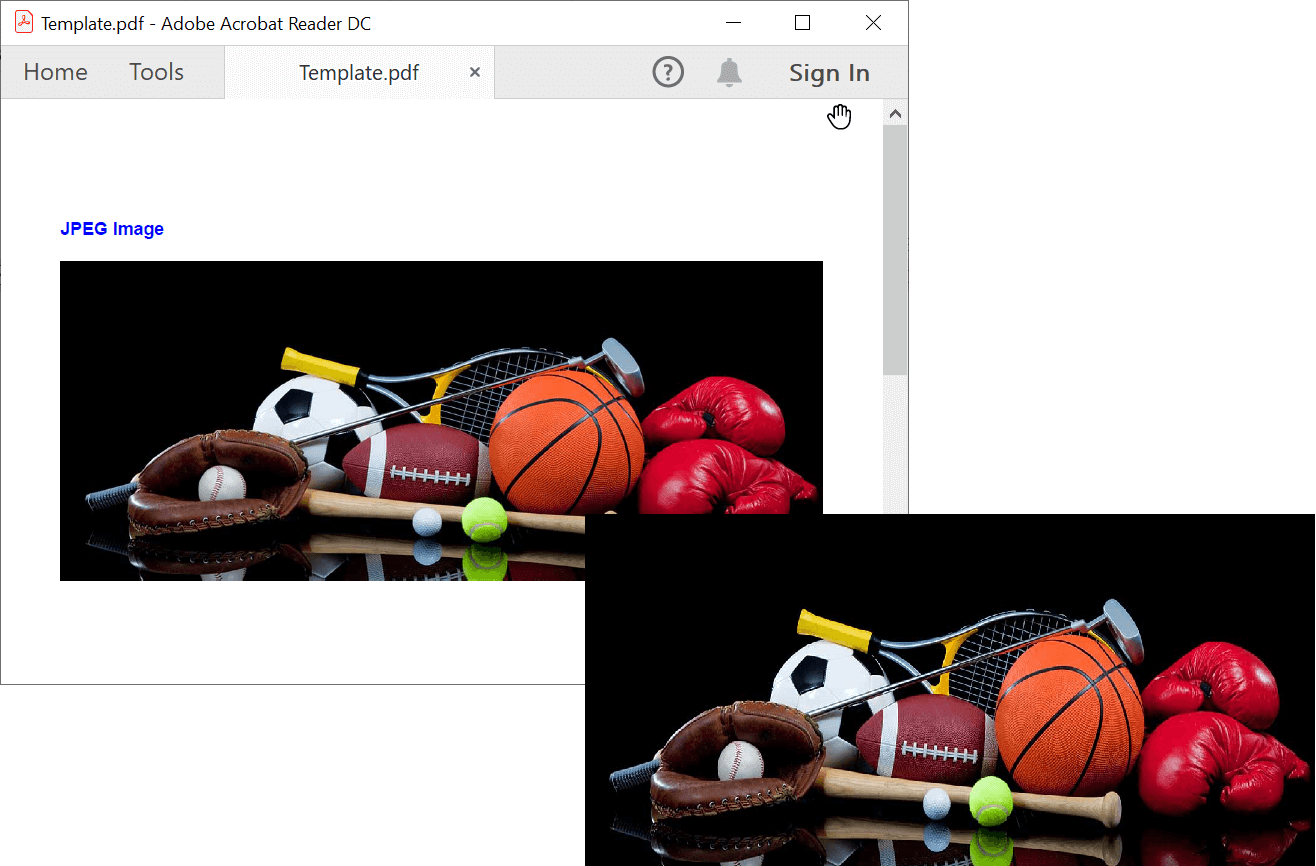Maximize the Acrobat Reader window
This screenshot has height=866, width=1316.
pyautogui.click(x=802, y=23)
